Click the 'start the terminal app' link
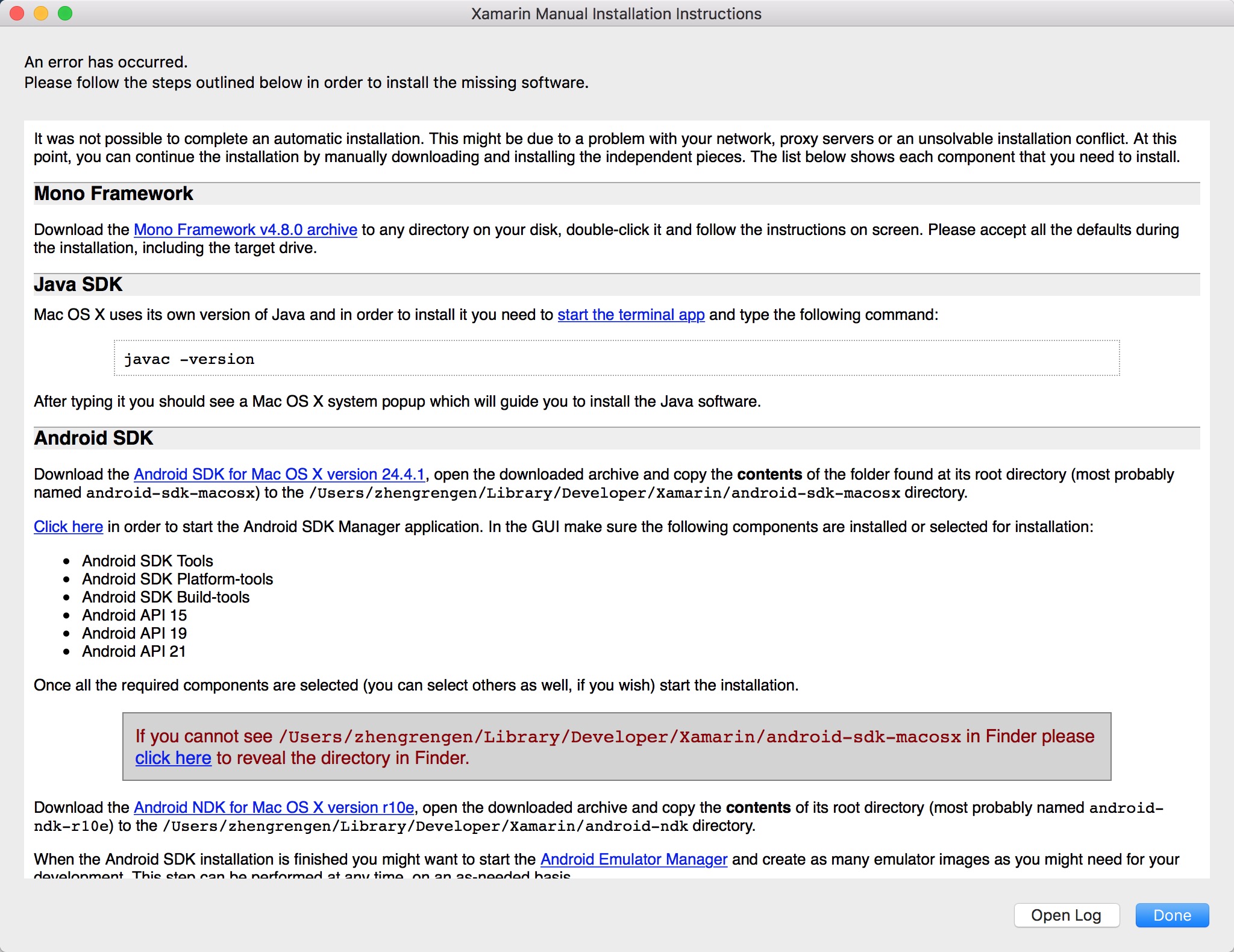Screen dimensions: 1234x952 tap(631, 315)
